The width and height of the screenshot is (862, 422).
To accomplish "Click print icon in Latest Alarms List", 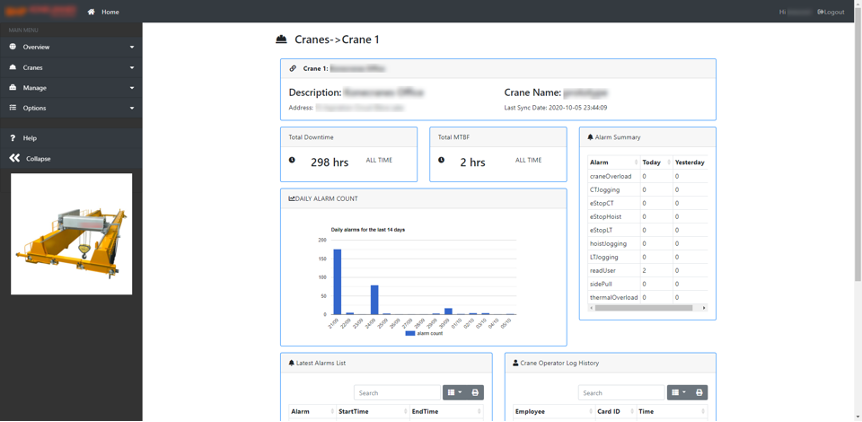I will [475, 393].
